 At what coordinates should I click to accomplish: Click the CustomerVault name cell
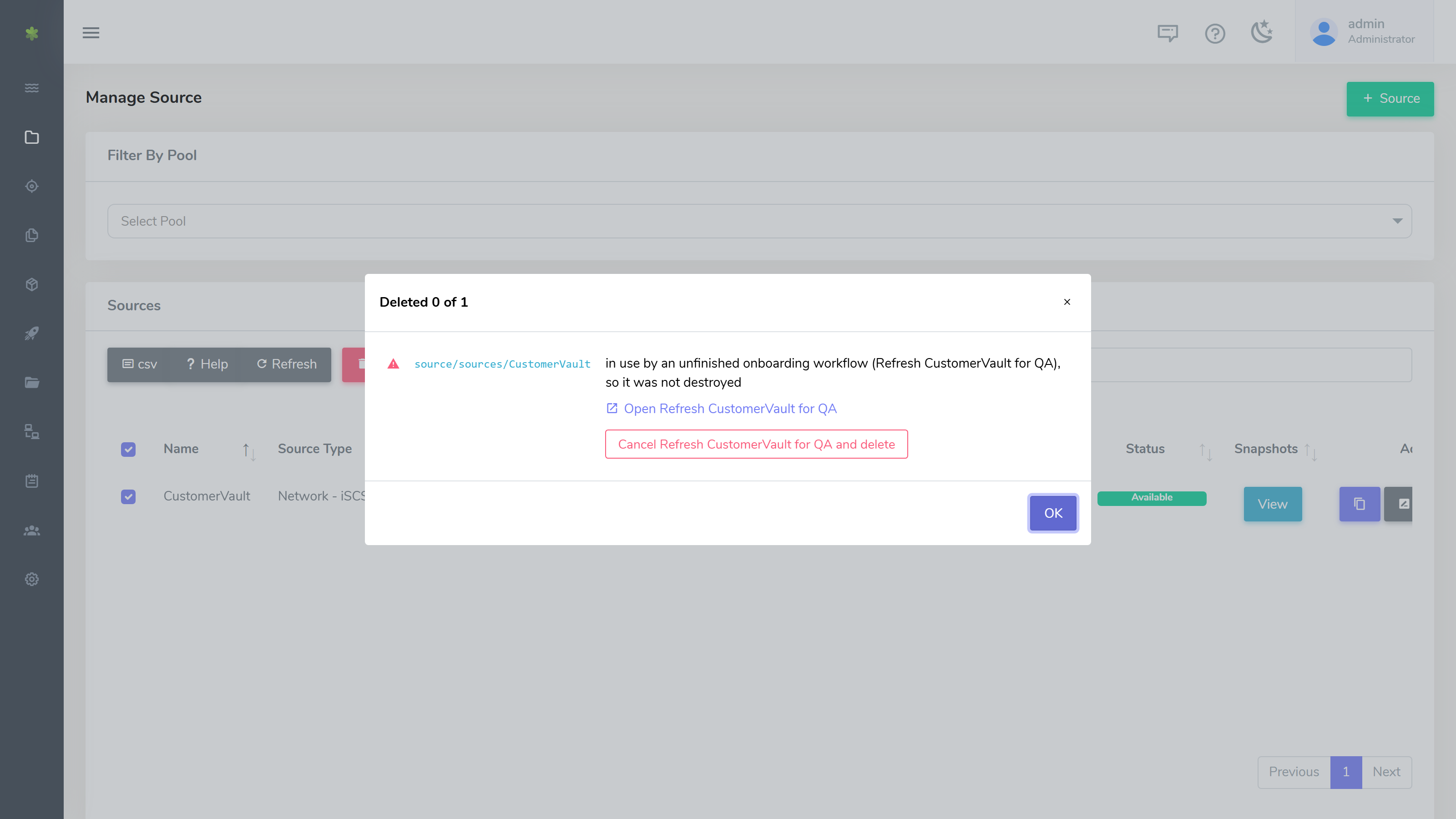tap(207, 496)
